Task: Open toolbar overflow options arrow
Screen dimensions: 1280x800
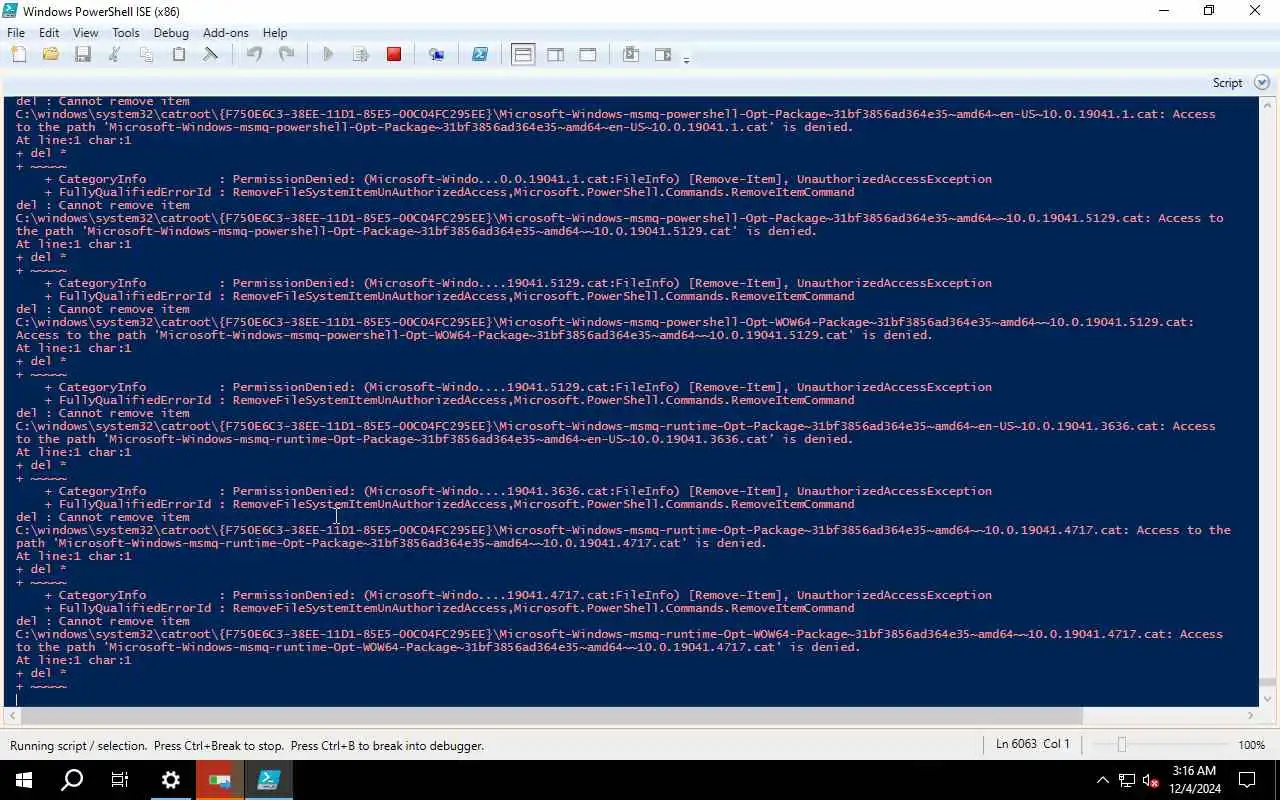Action: (686, 60)
